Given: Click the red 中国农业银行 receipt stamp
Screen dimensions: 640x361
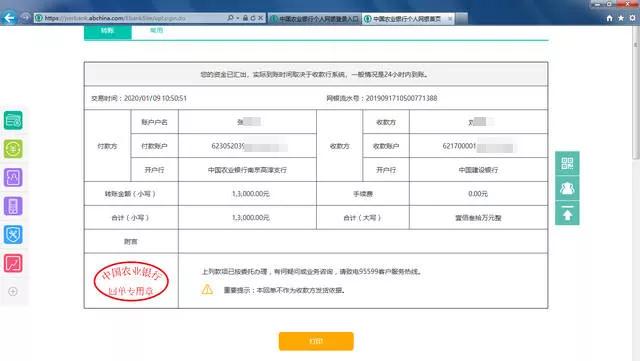Looking at the screenshot, I should click(131, 281).
